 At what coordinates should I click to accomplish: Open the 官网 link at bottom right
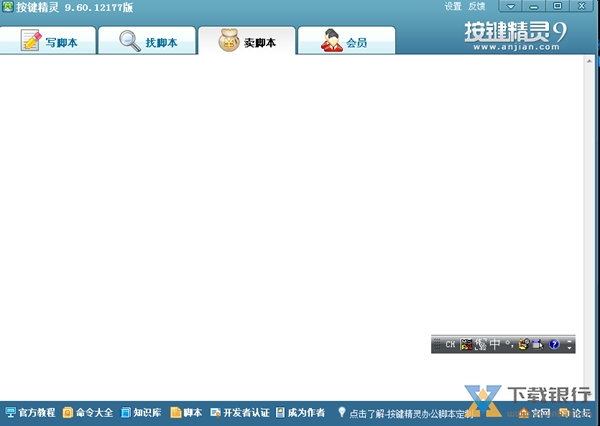pos(535,413)
